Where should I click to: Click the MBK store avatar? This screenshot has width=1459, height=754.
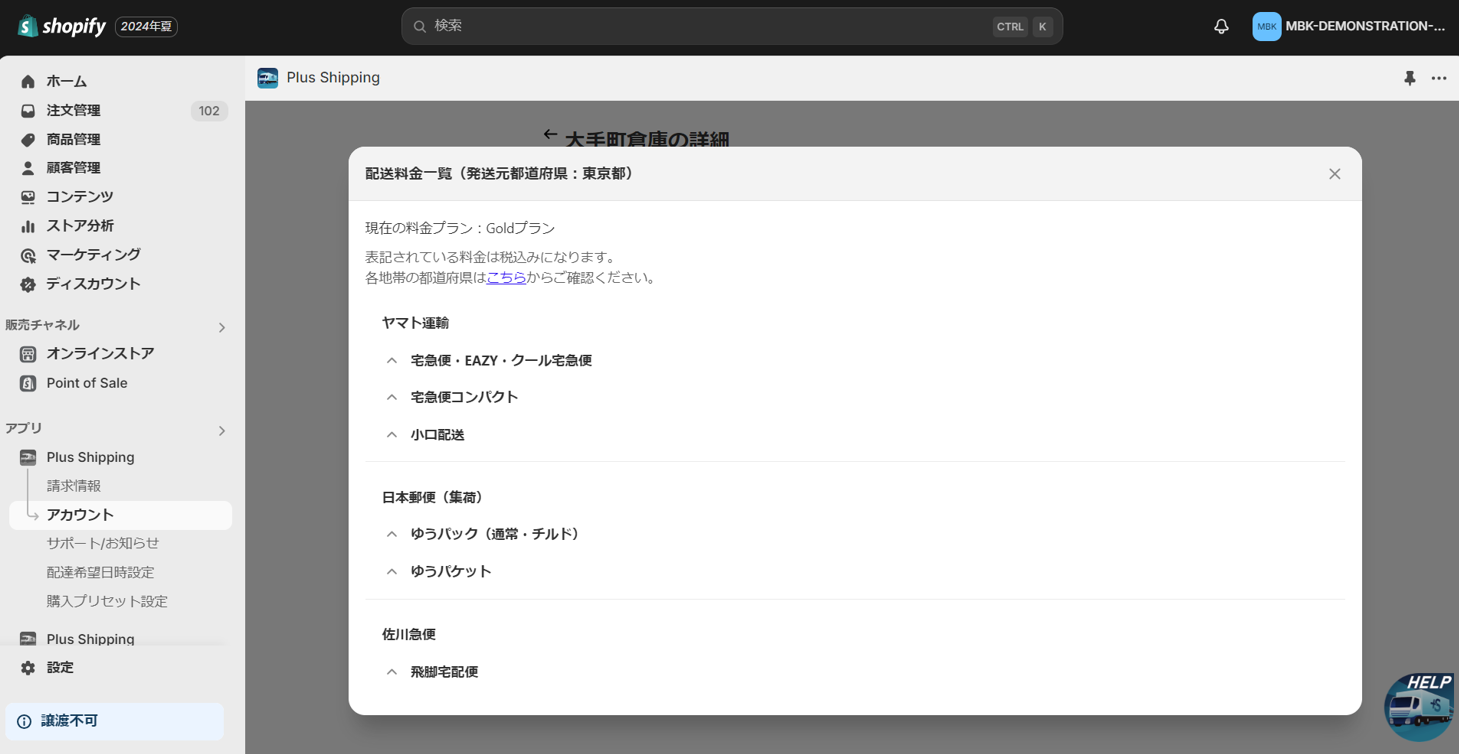tap(1266, 27)
